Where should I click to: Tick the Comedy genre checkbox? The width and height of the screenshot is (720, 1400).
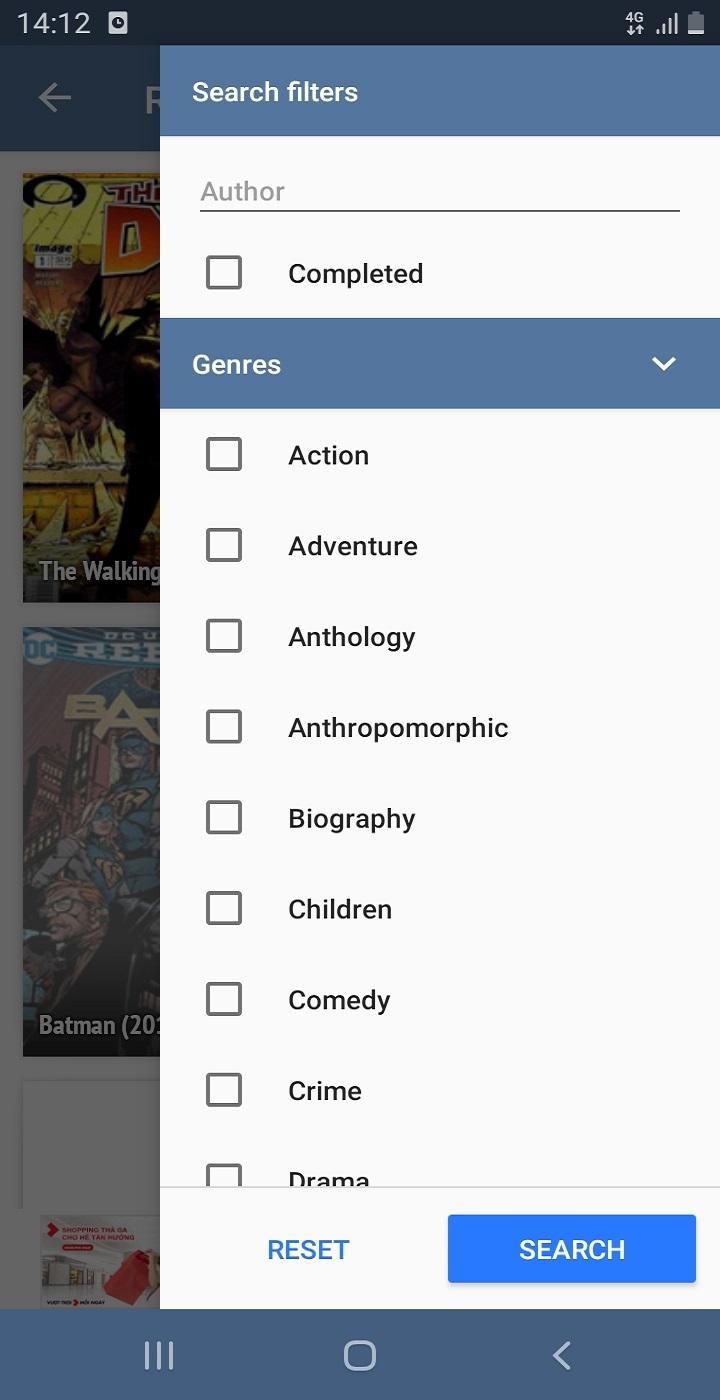[x=224, y=1000]
